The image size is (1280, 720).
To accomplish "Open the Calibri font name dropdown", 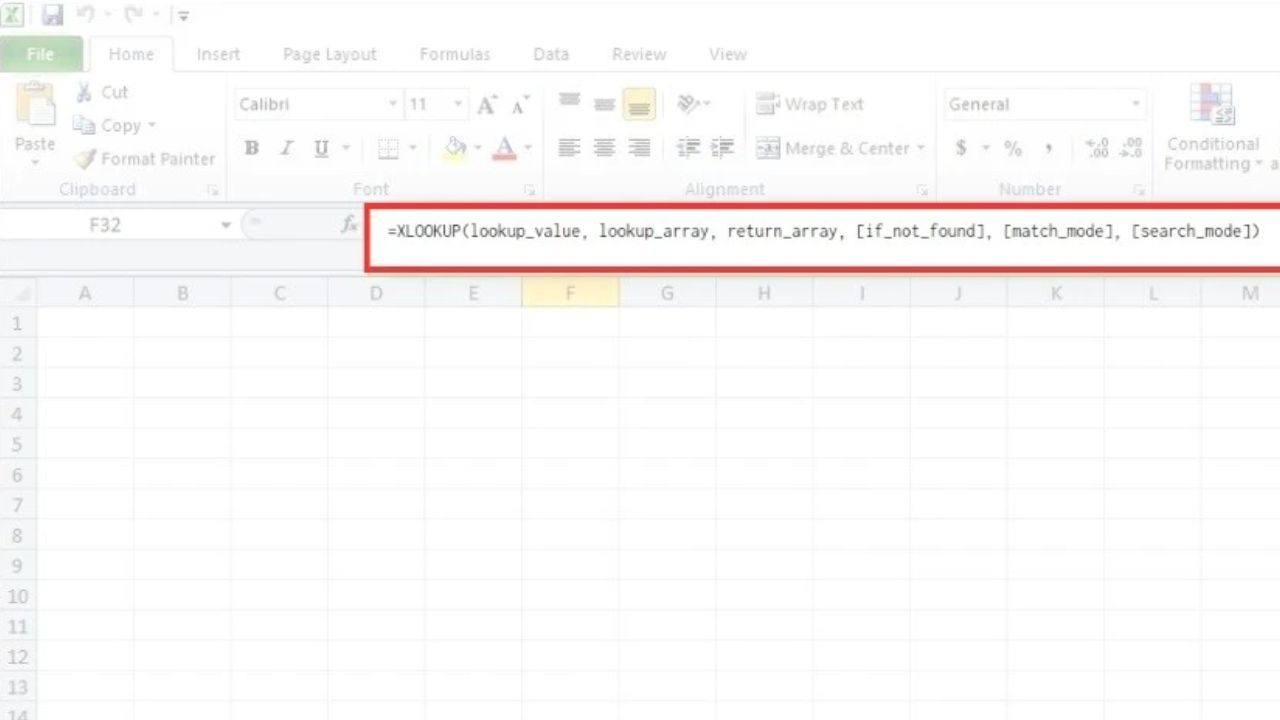I will coord(393,104).
